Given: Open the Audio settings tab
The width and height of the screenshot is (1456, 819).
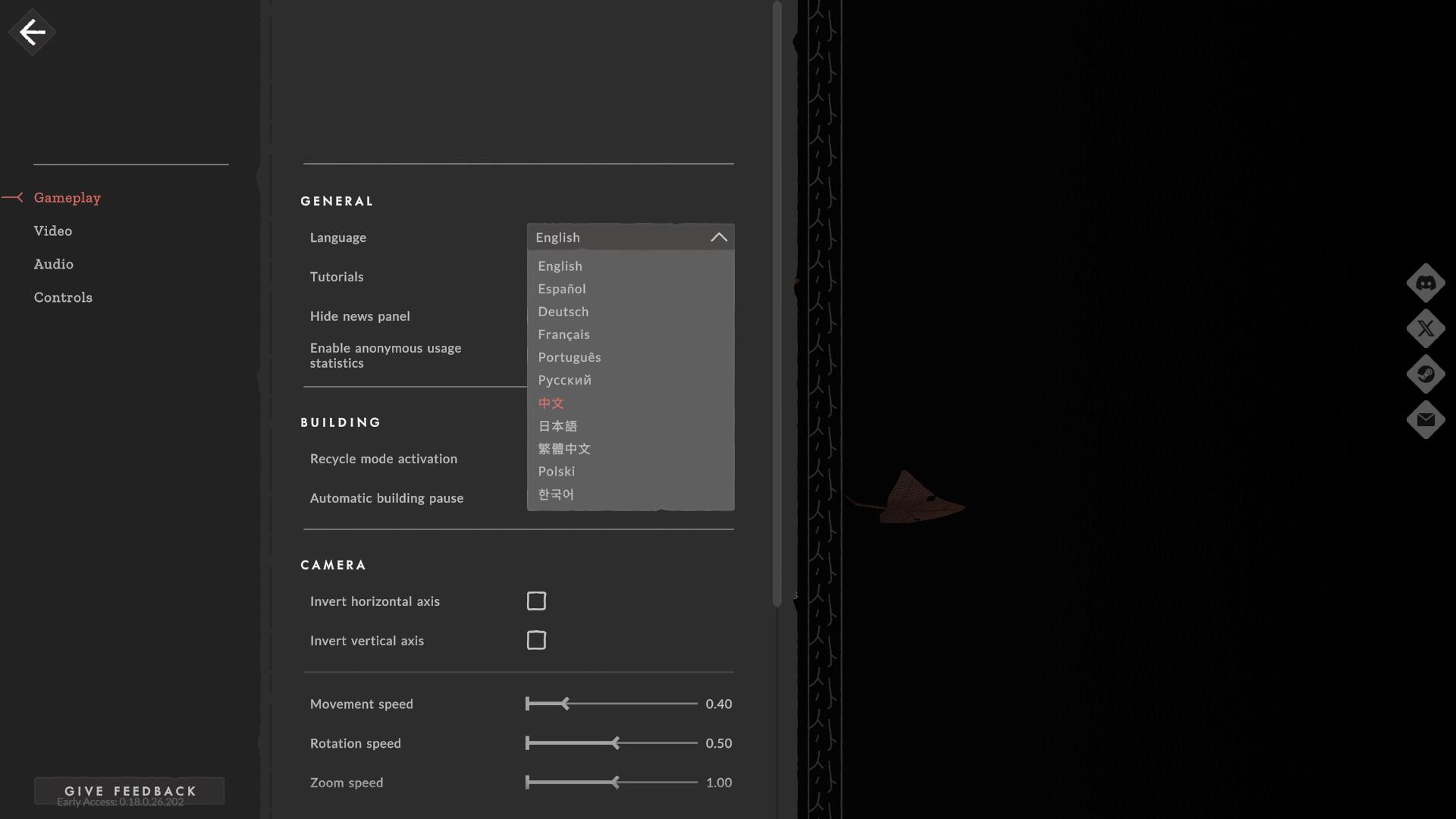Looking at the screenshot, I should 53,264.
